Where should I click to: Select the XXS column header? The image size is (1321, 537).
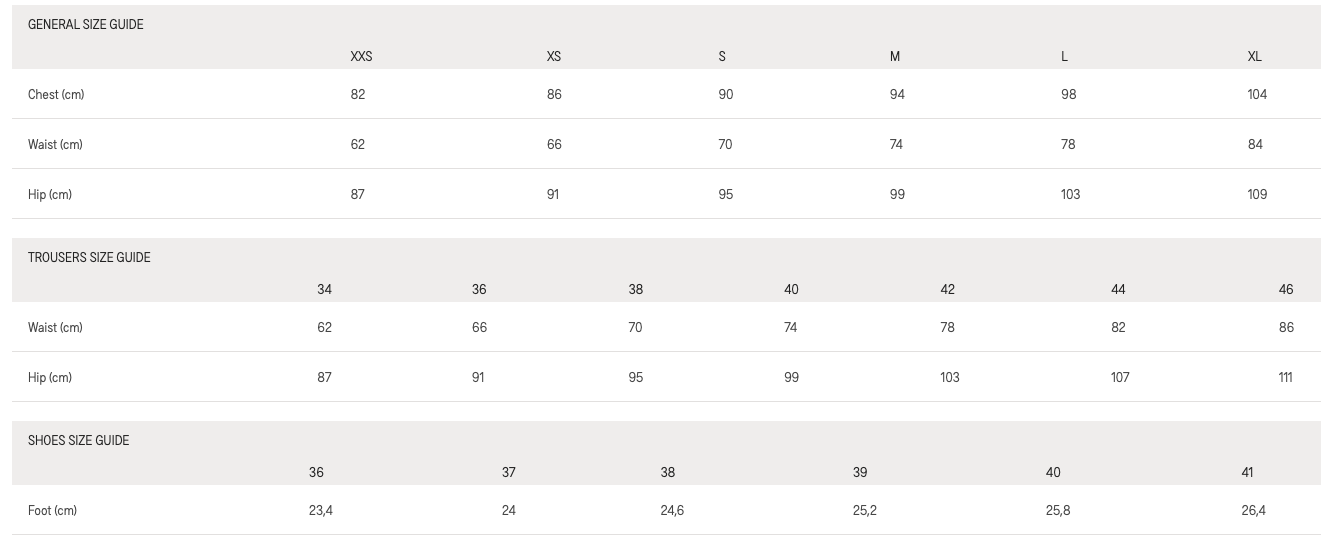[361, 56]
